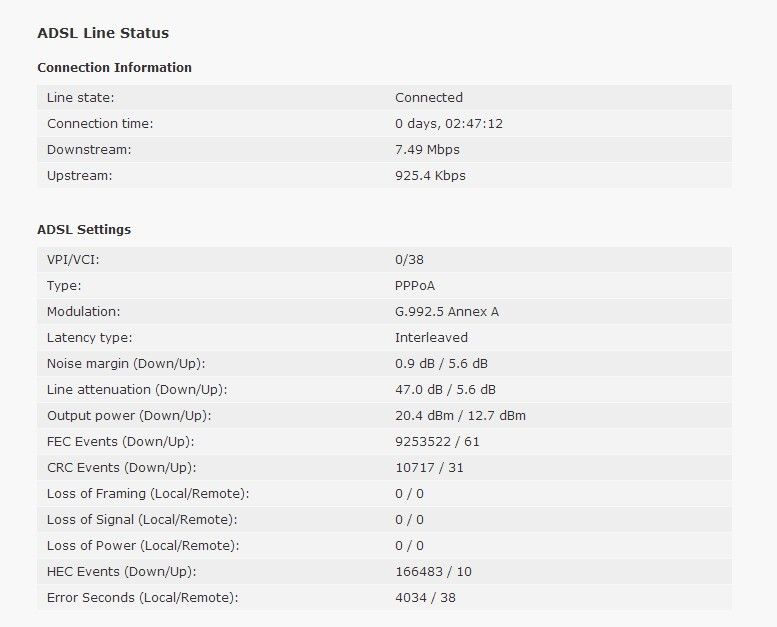Click the Modulation value G.992.5 Annex A
The height and width of the screenshot is (627, 777).
pyautogui.click(x=447, y=312)
